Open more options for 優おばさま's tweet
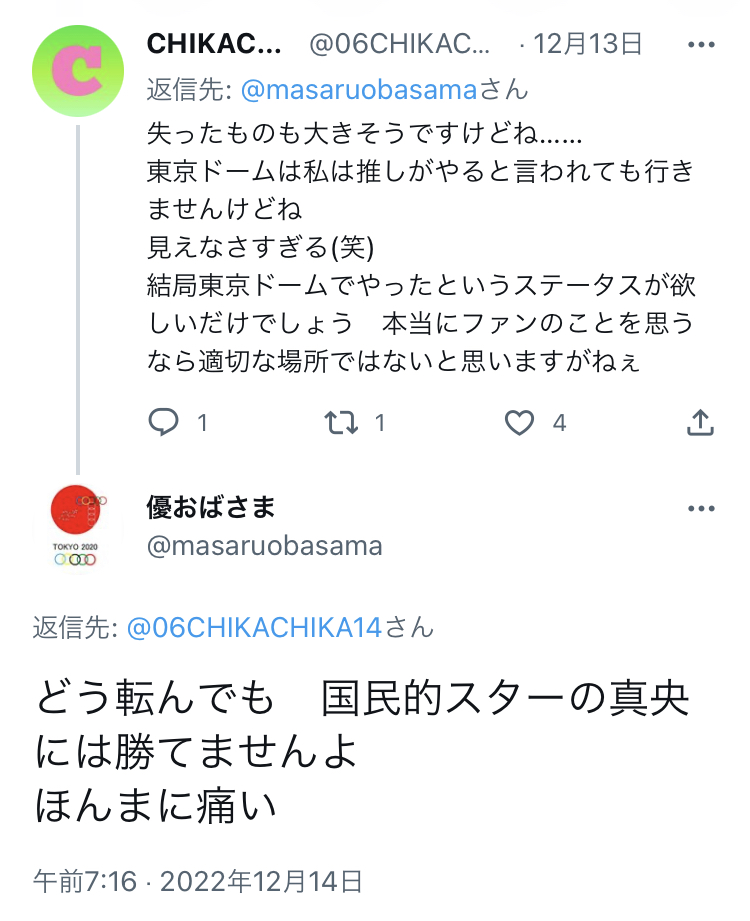Image resolution: width=750 pixels, height=921 pixels. coord(702,508)
